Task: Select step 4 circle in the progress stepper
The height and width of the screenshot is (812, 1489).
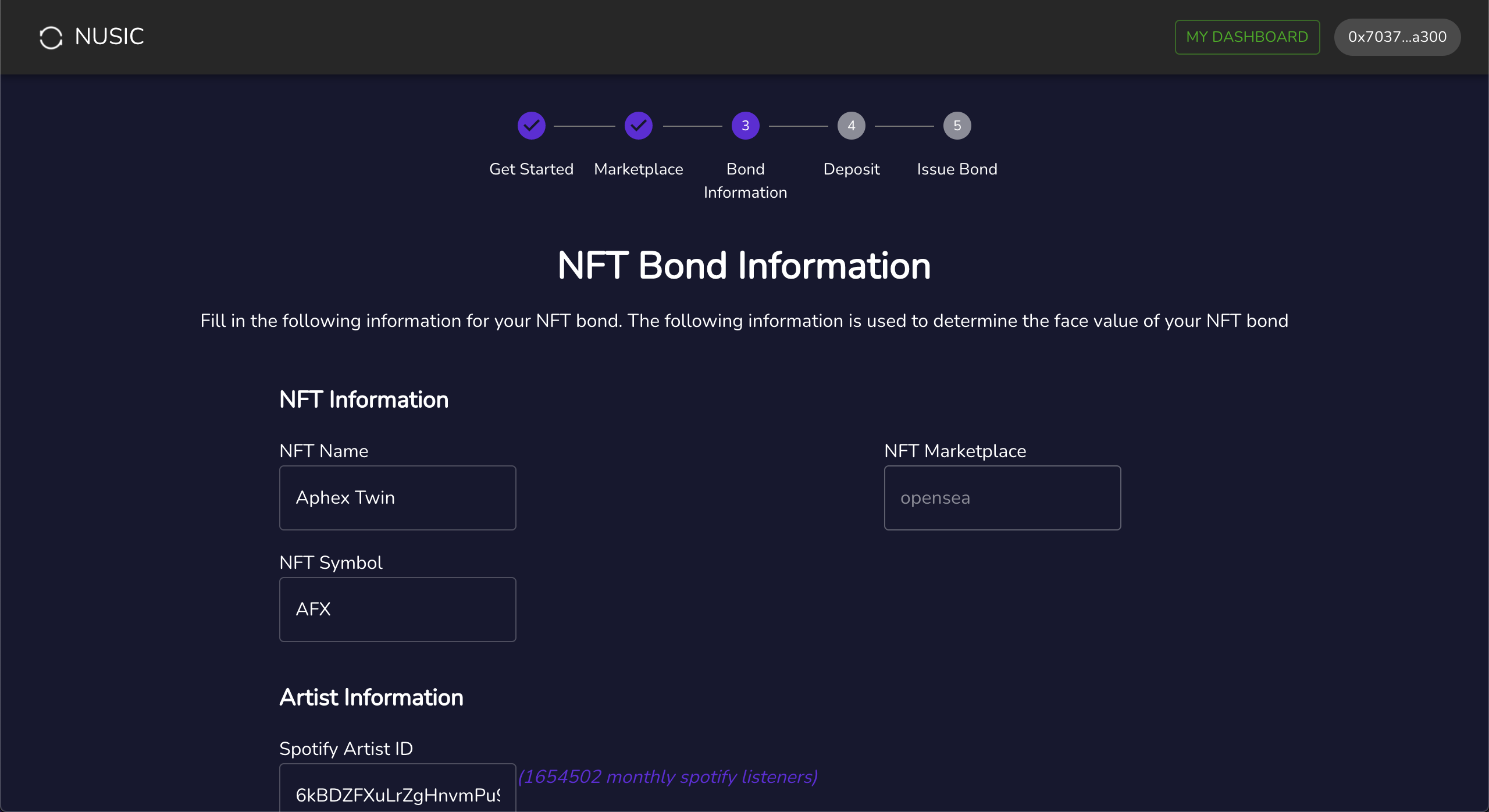Action: pyautogui.click(x=851, y=126)
